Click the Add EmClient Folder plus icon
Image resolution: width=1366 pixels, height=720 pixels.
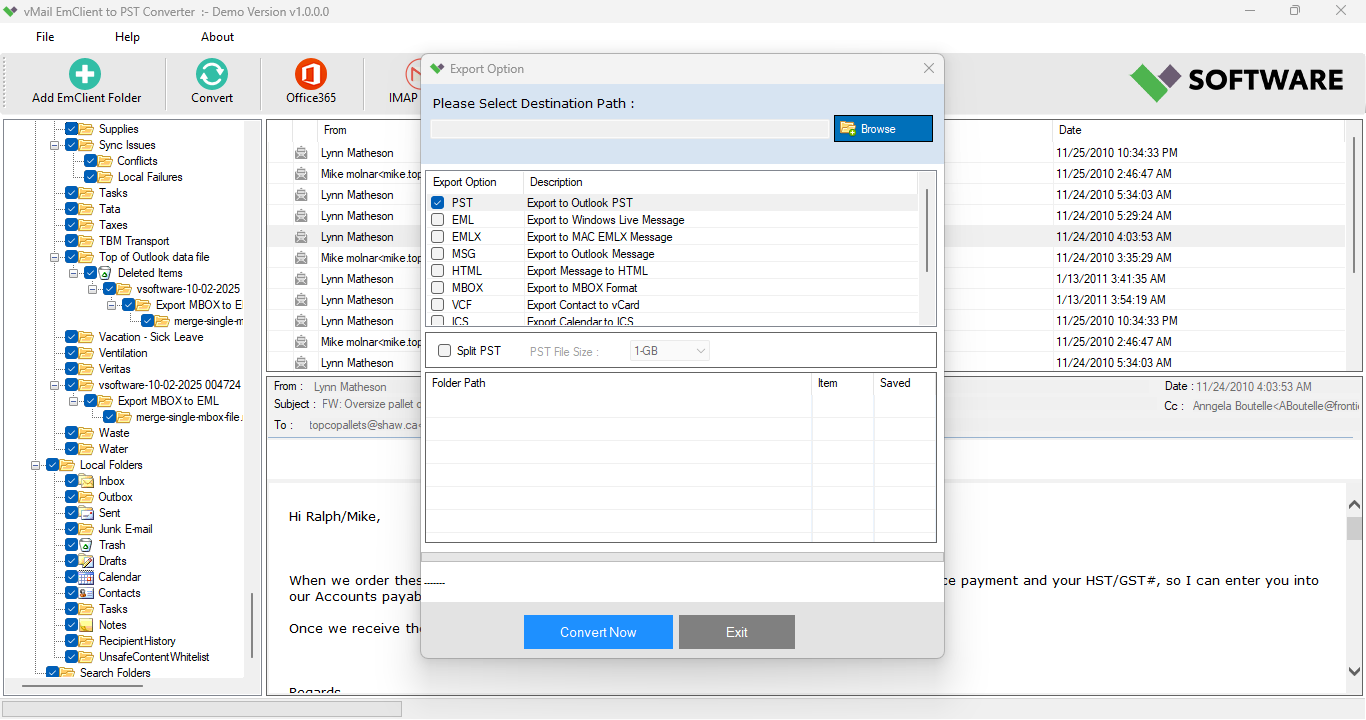tap(85, 74)
